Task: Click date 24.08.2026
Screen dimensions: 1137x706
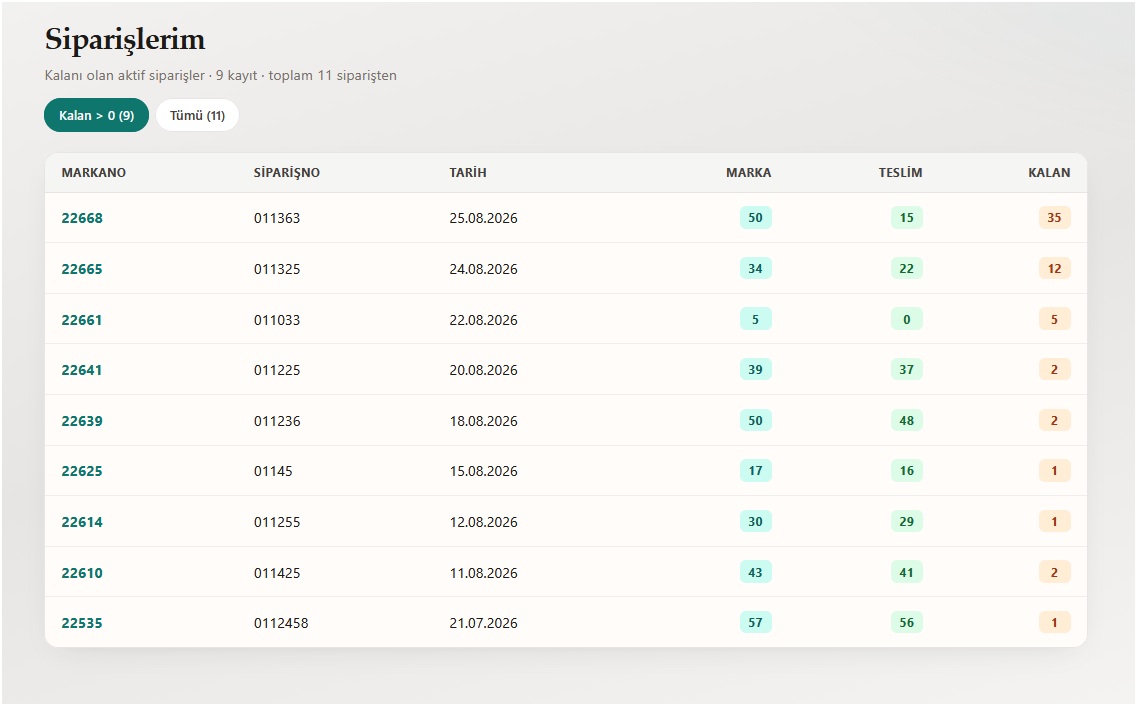Action: 484,269
